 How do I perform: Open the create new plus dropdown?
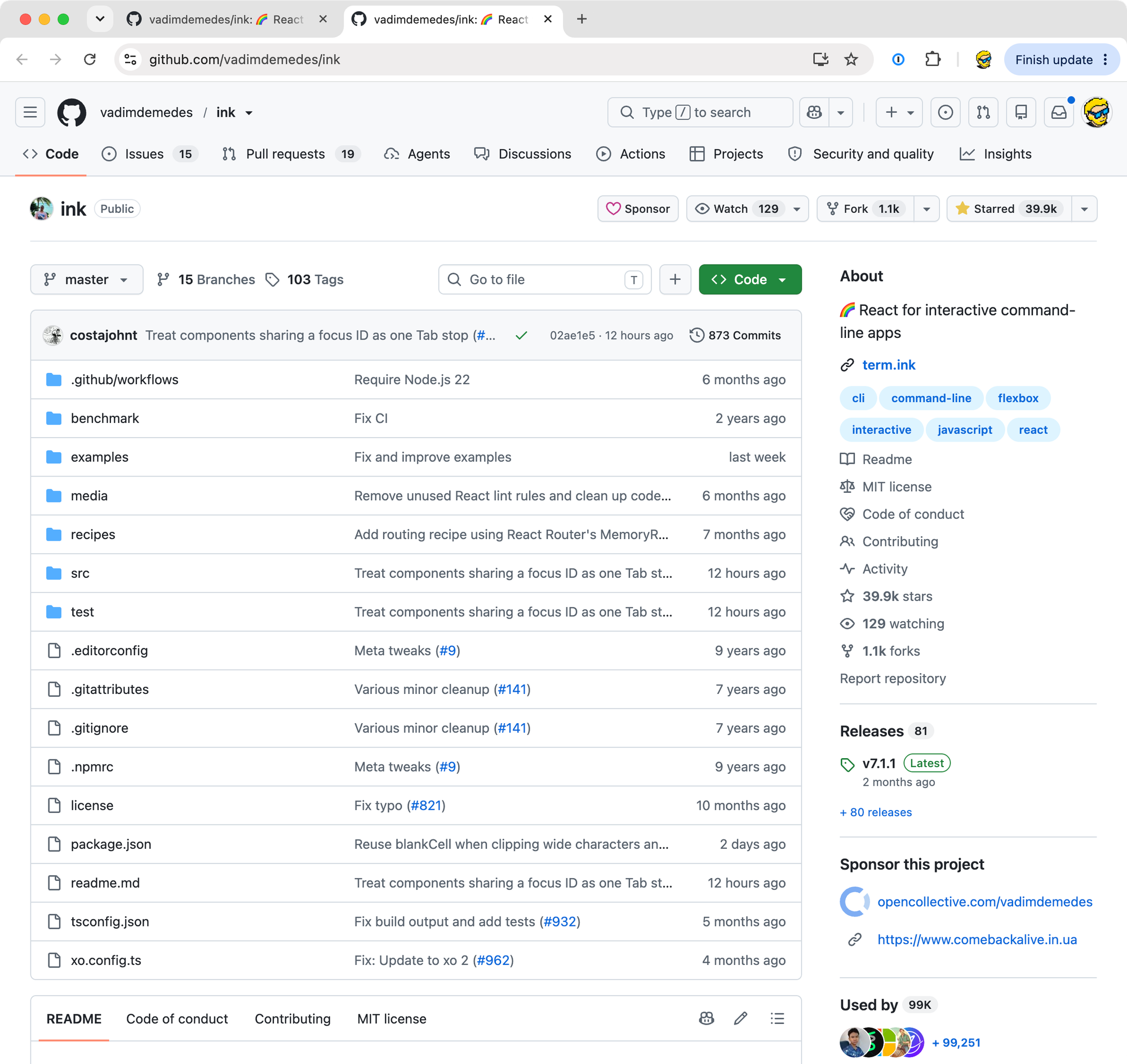click(899, 112)
